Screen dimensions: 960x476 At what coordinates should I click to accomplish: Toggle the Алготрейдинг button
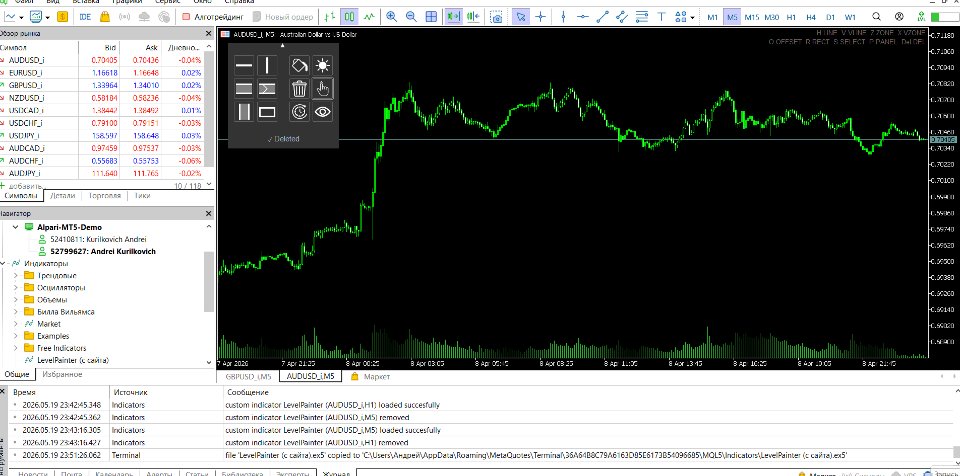(x=212, y=17)
